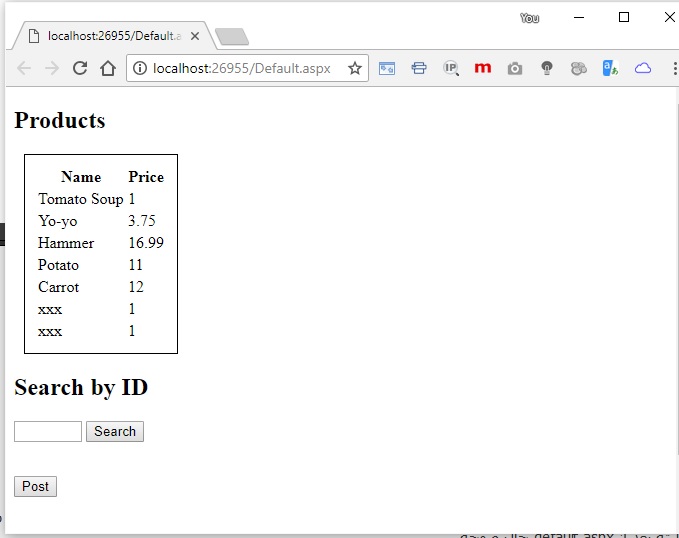
Task: Open the camera screenshot extension
Action: tap(514, 68)
